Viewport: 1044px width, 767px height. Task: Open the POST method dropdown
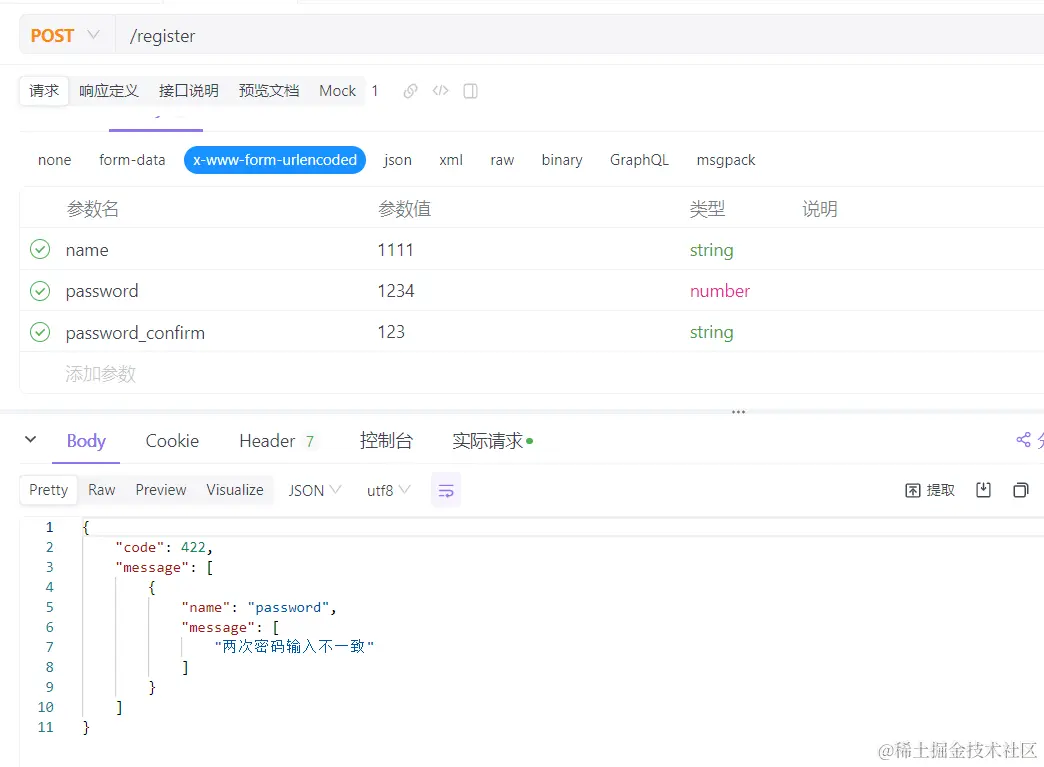(x=67, y=35)
